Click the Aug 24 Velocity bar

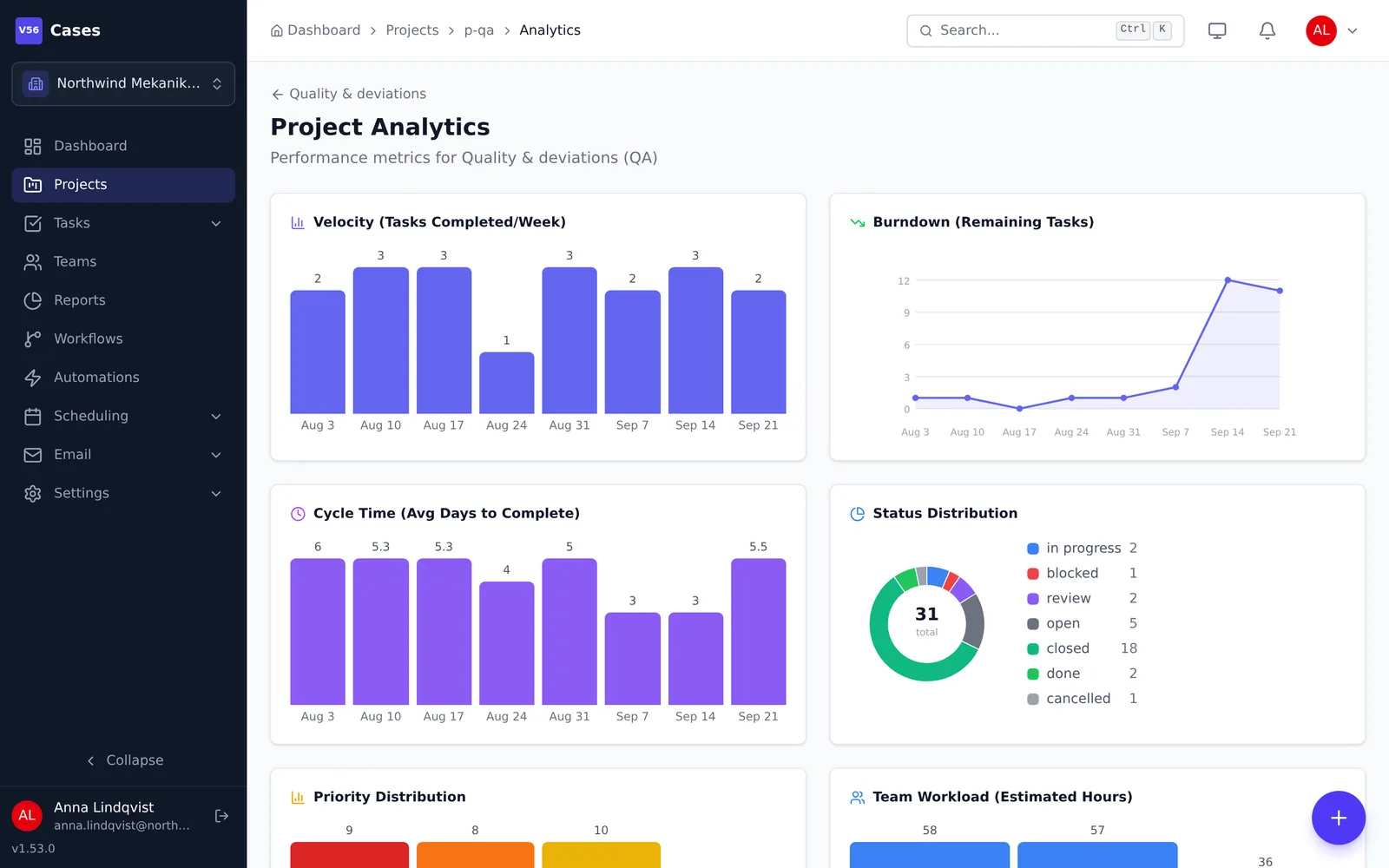pyautogui.click(x=507, y=383)
